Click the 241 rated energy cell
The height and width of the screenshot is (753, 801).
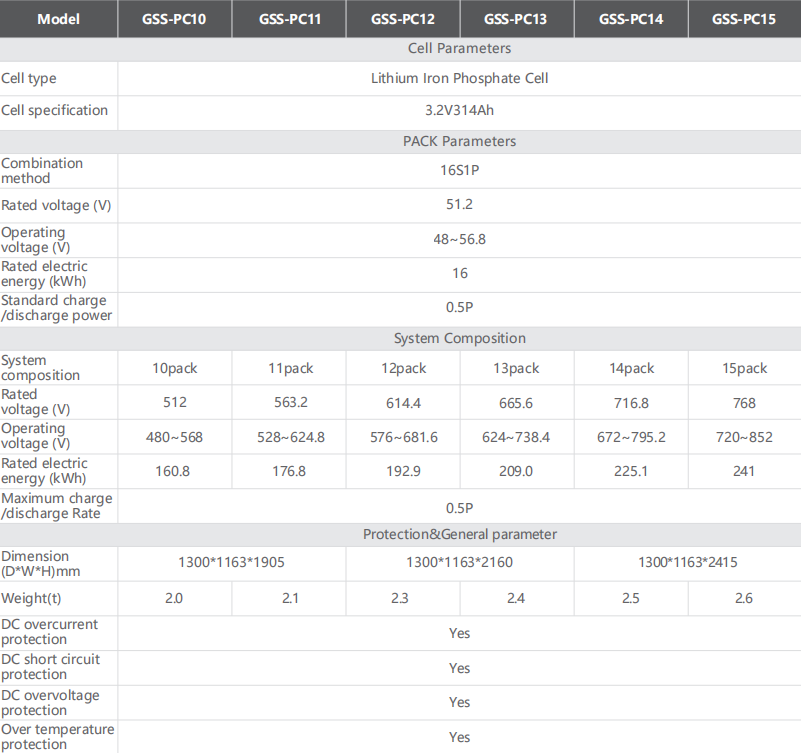tap(744, 471)
